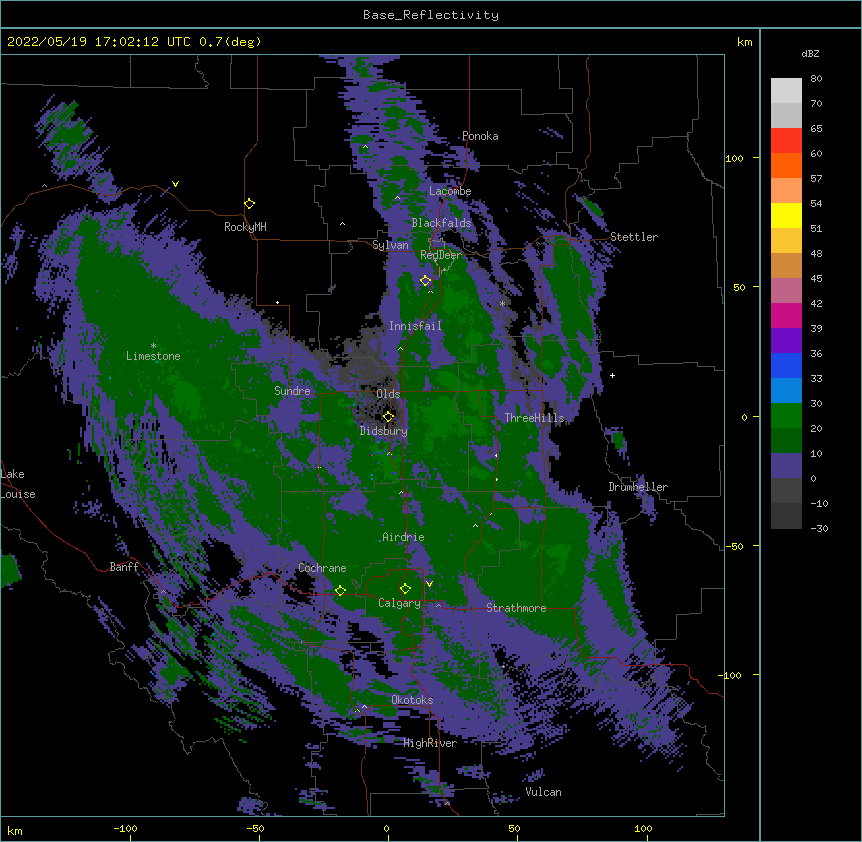The image size is (862, 842).
Task: Click the Didsbury city label
Action: click(384, 431)
